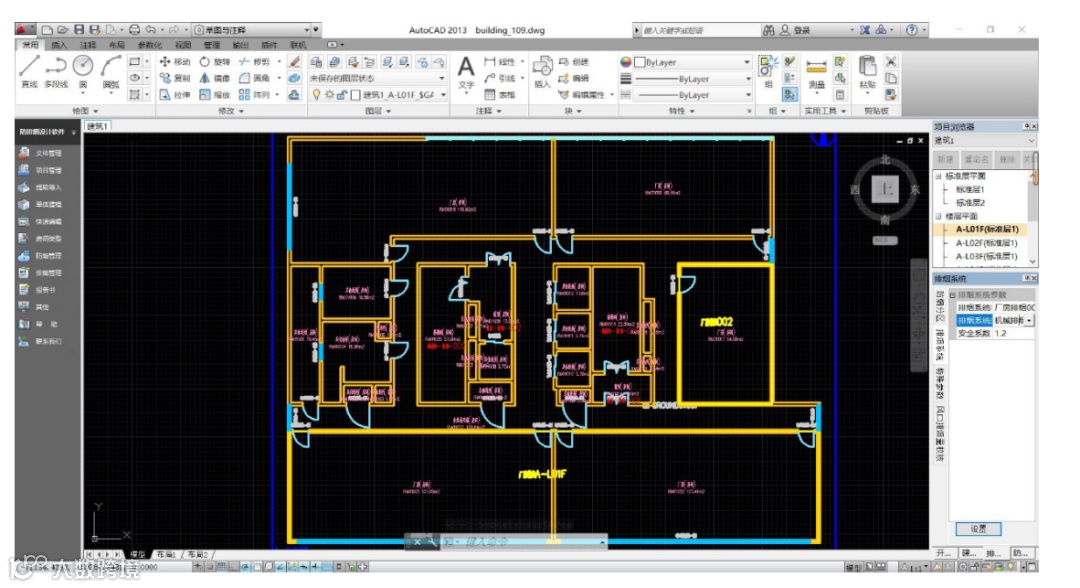The image size is (1080, 588).
Task: Toggle the layer padlock lock icon
Action: tap(342, 95)
